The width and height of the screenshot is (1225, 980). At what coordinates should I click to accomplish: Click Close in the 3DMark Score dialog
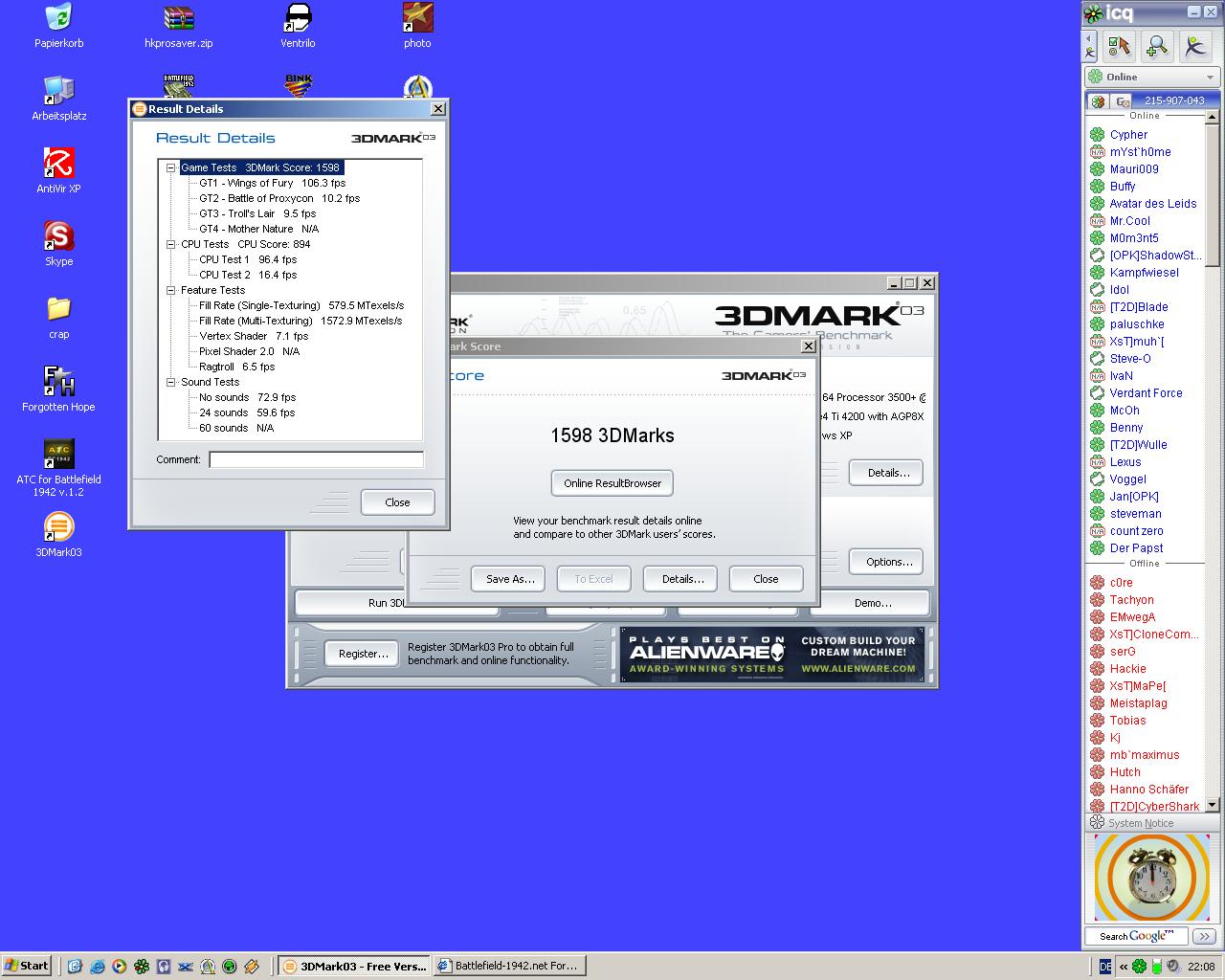[766, 579]
